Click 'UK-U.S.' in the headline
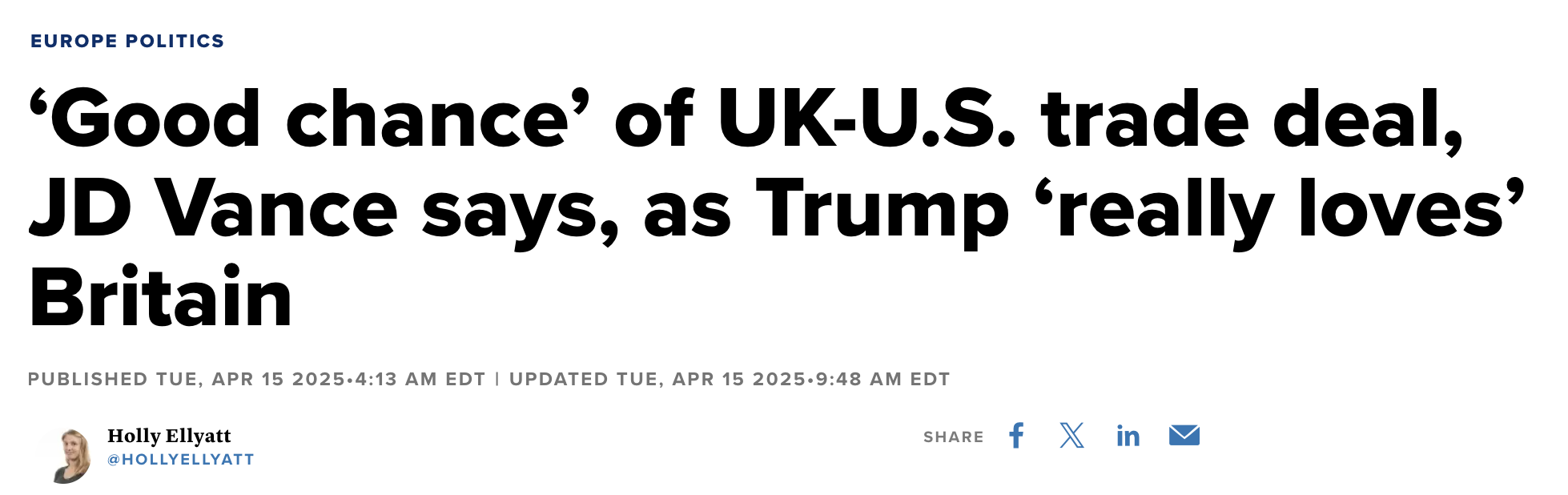Image resolution: width=1568 pixels, height=495 pixels. pyautogui.click(x=866, y=120)
